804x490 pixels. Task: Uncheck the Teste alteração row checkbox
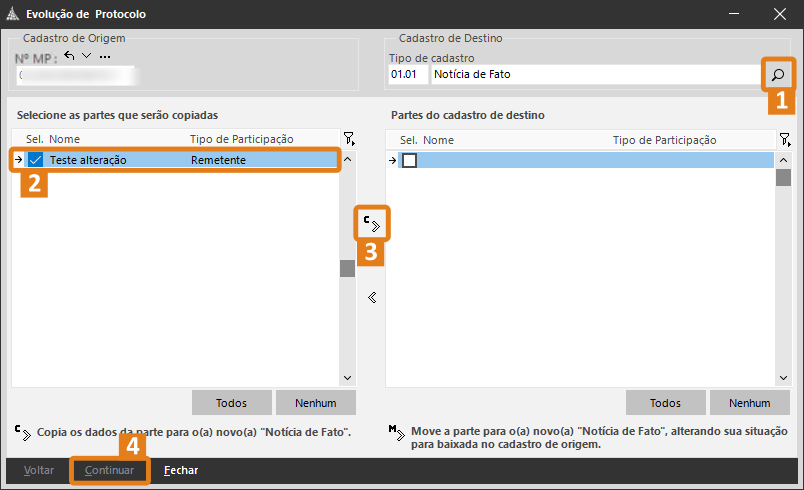pyautogui.click(x=36, y=160)
